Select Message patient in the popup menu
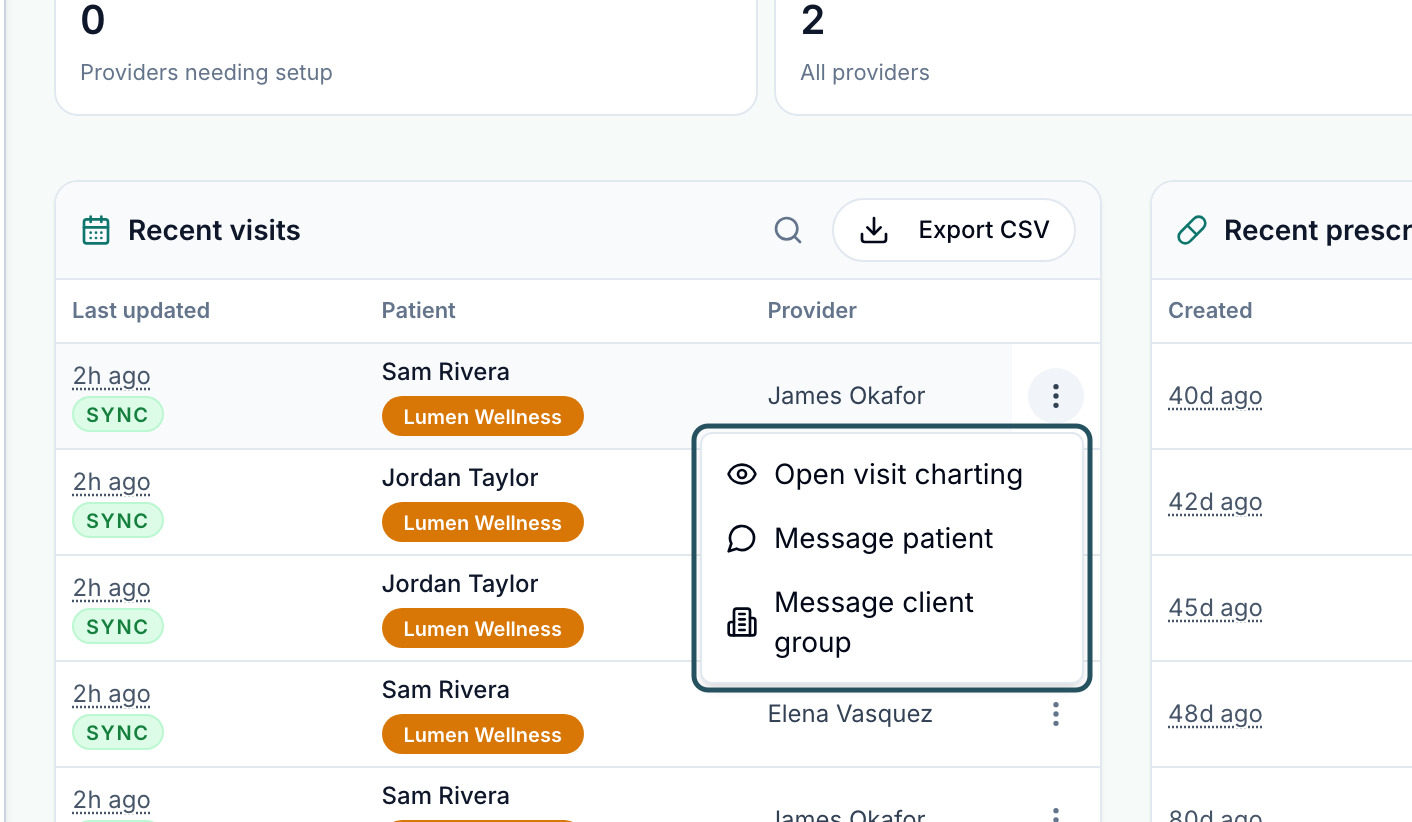This screenshot has height=822, width=1412. pyautogui.click(x=891, y=538)
